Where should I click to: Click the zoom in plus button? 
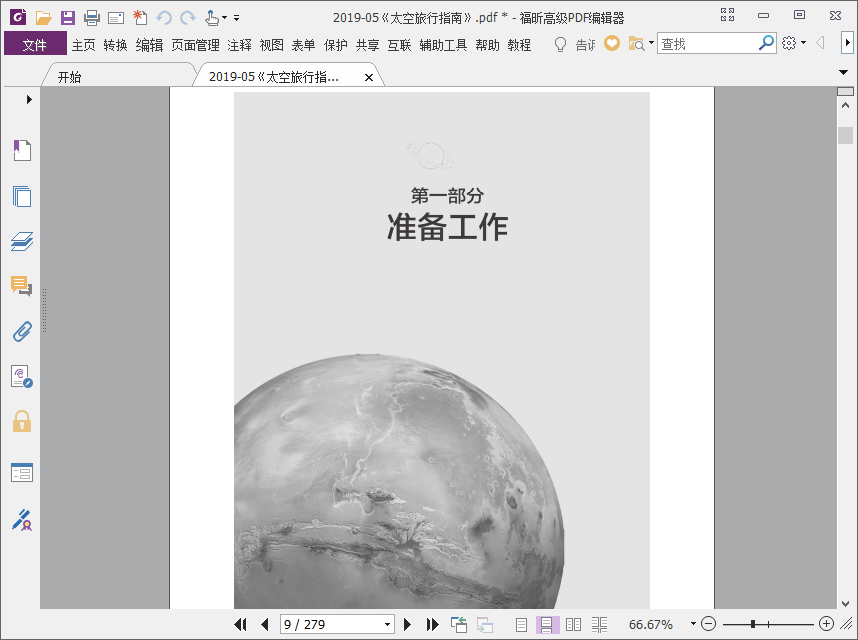tap(826, 624)
